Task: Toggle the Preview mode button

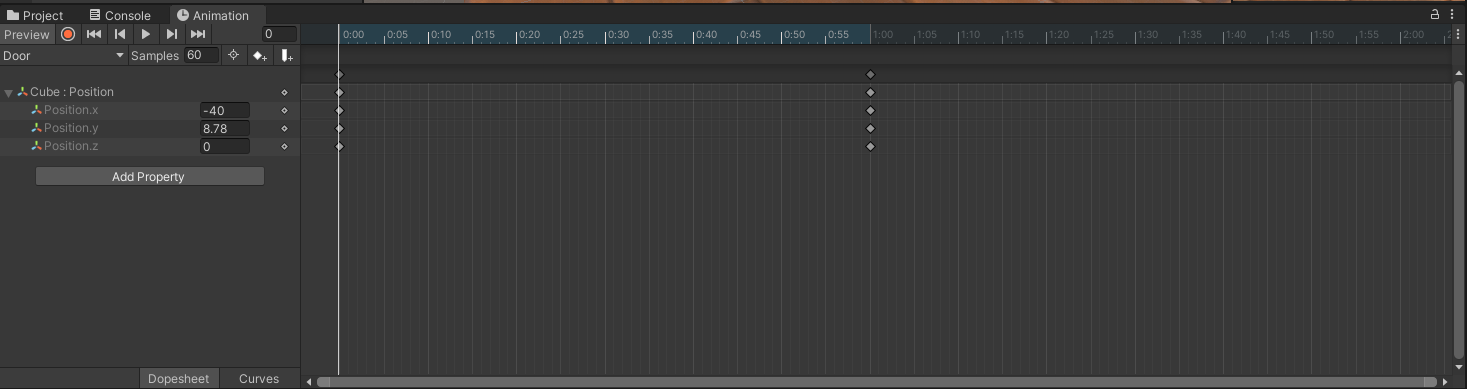Action: coord(26,34)
